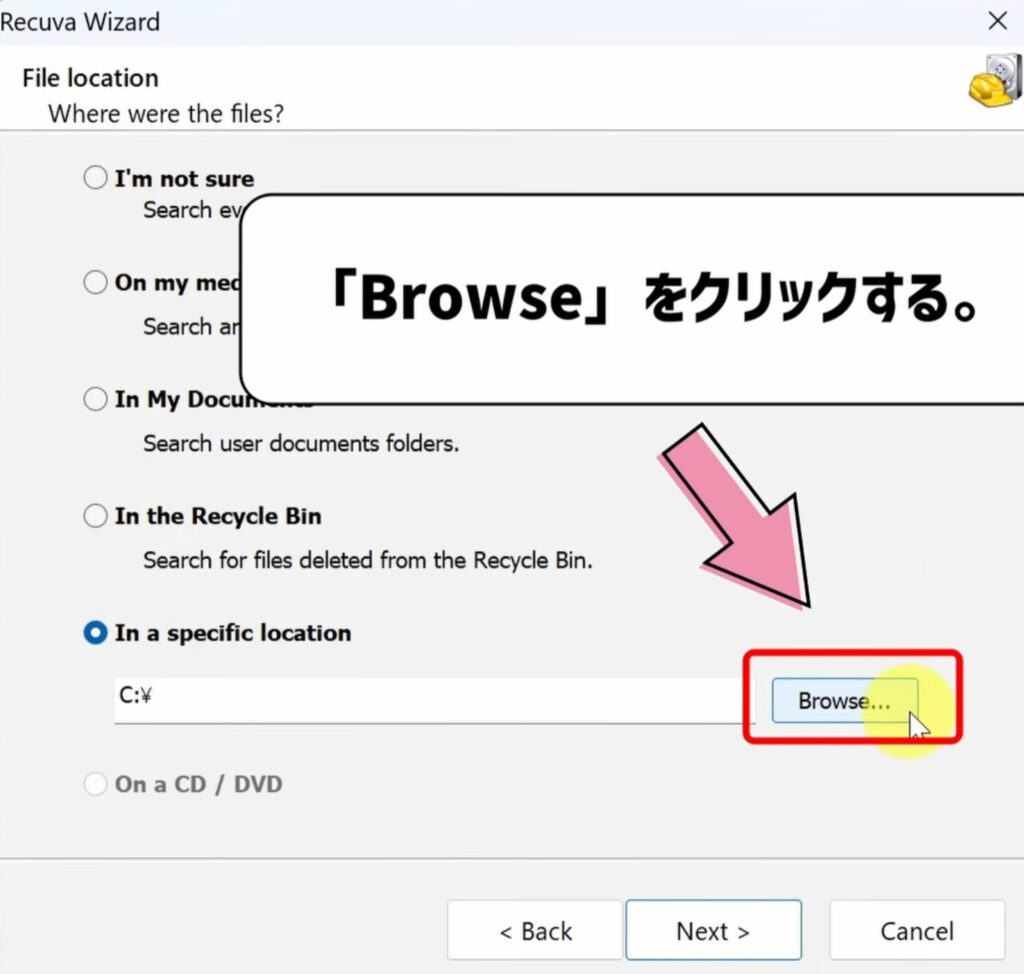Pick the "In the Recycle Bin" option

click(x=95, y=516)
